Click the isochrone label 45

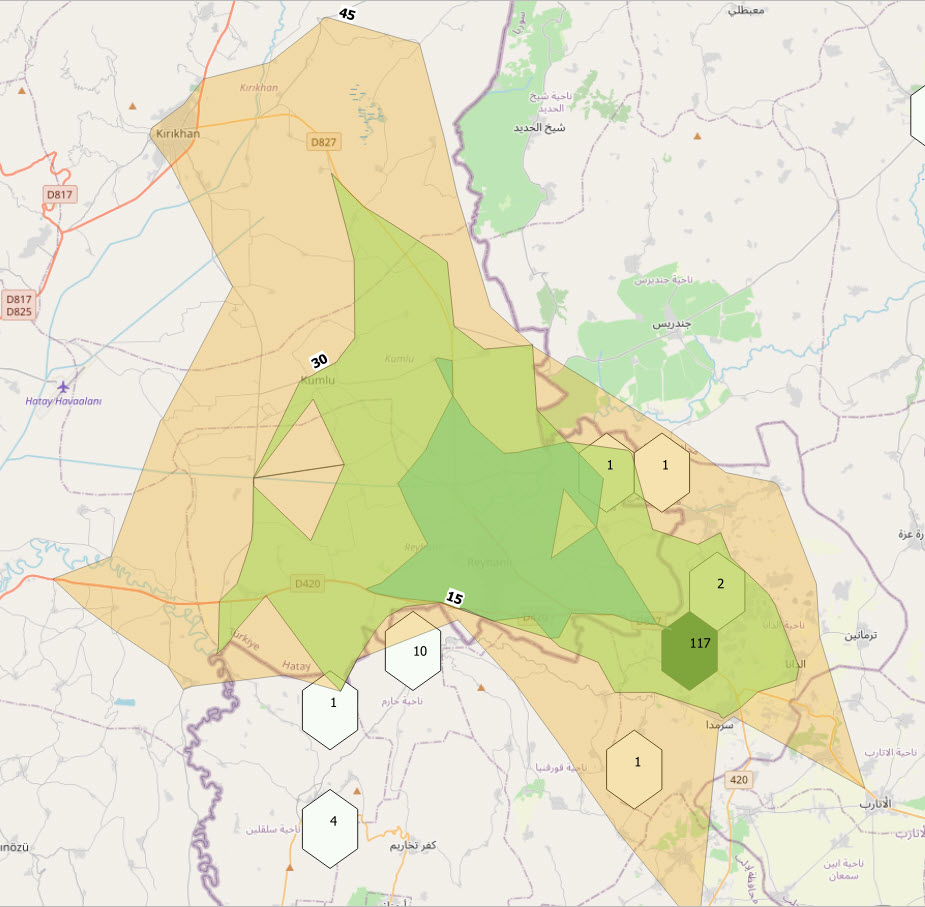tap(346, 14)
